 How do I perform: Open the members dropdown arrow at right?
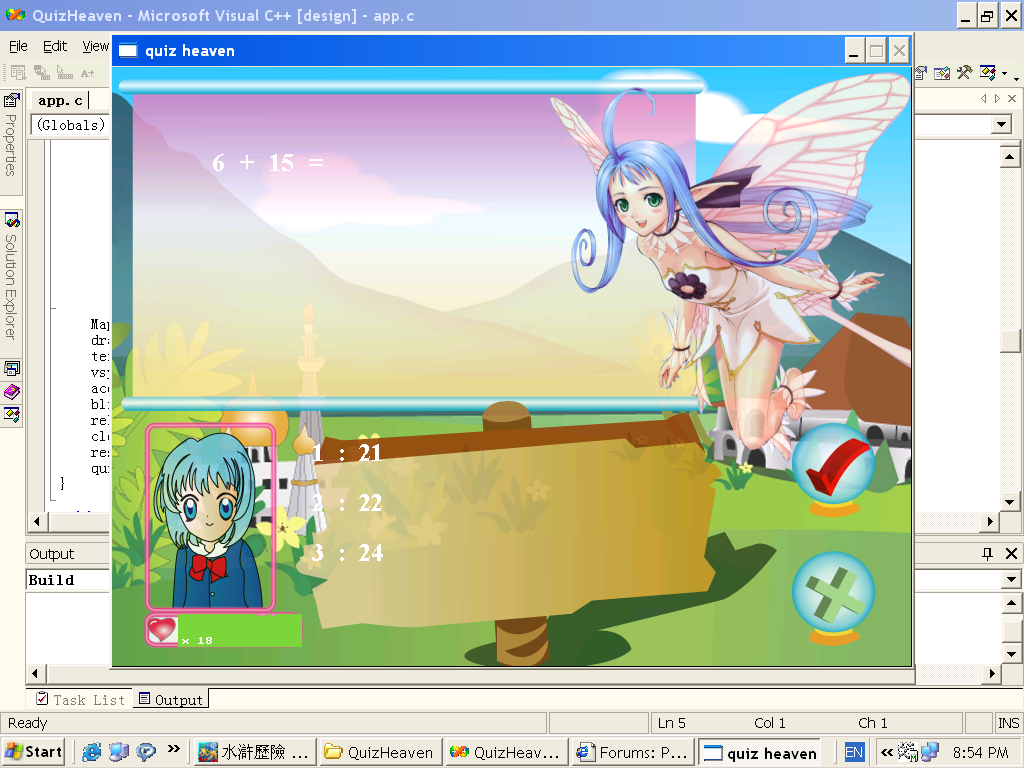1000,125
